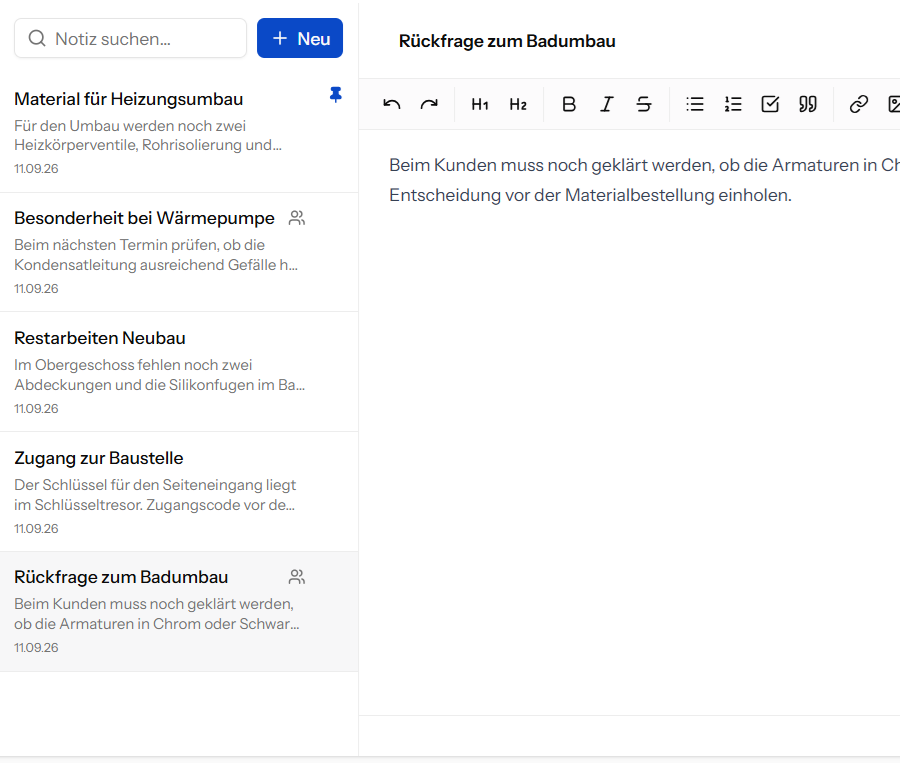Insert a blockquote
This screenshot has width=900, height=763.
[x=808, y=104]
